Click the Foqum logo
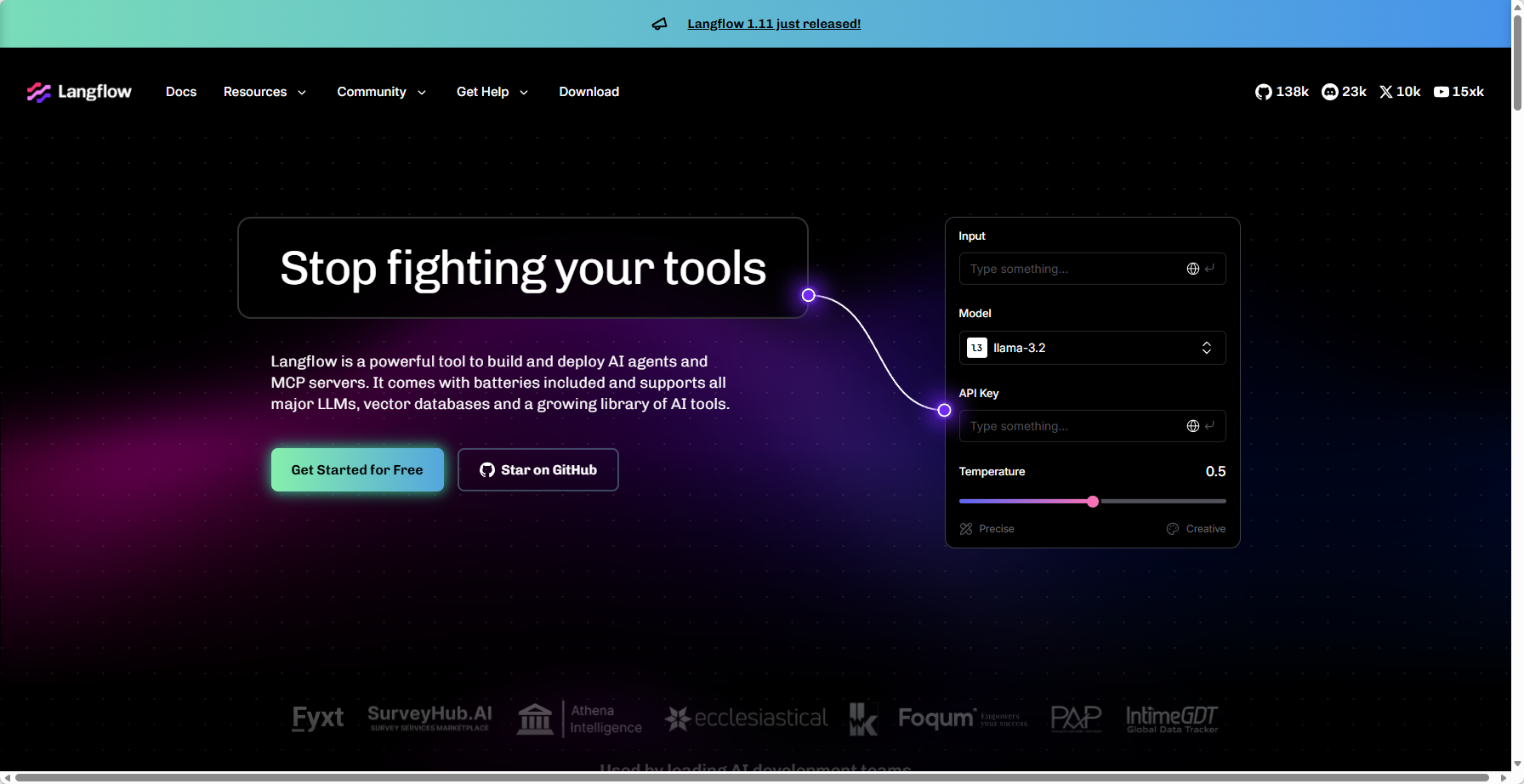Screen dimensions: 1524x784 point(963,719)
